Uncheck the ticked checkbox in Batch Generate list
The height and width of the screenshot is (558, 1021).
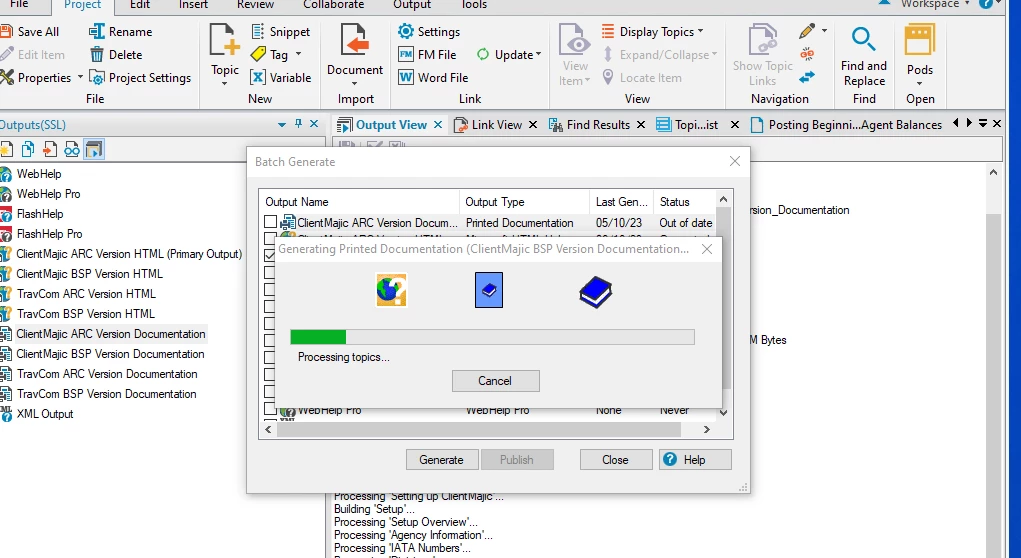pos(270,255)
